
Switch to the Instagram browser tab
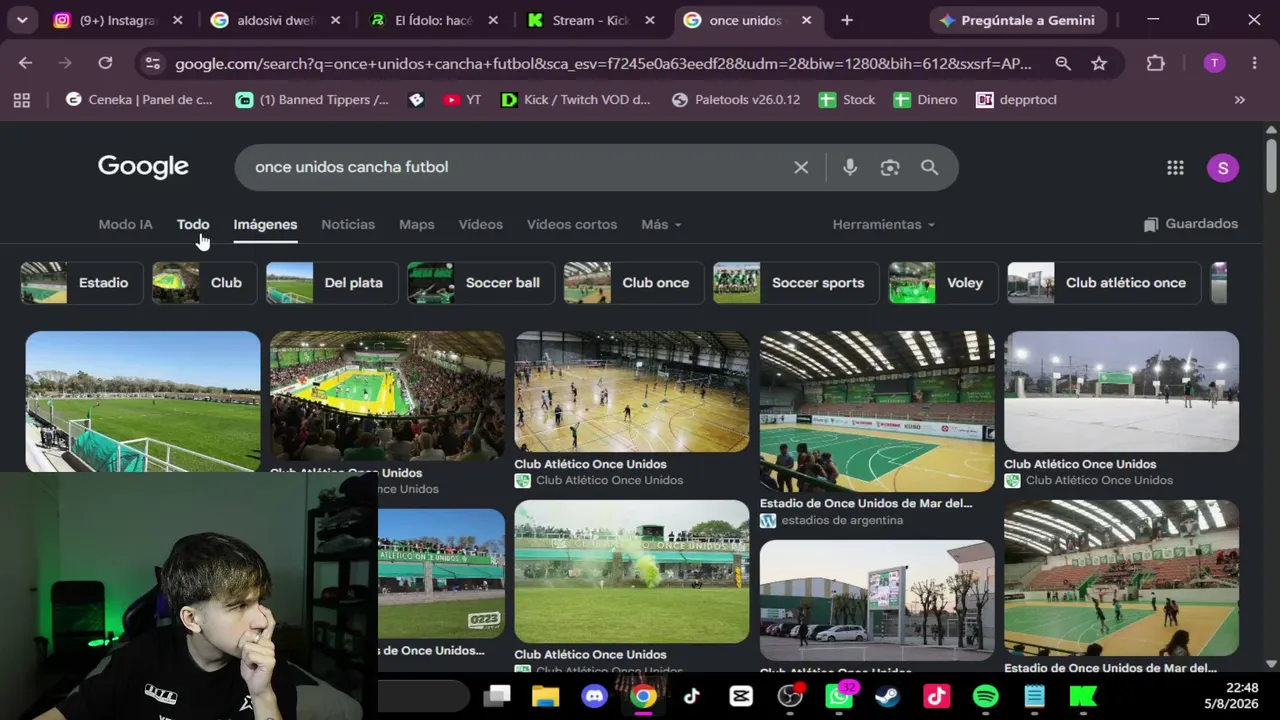coord(118,20)
